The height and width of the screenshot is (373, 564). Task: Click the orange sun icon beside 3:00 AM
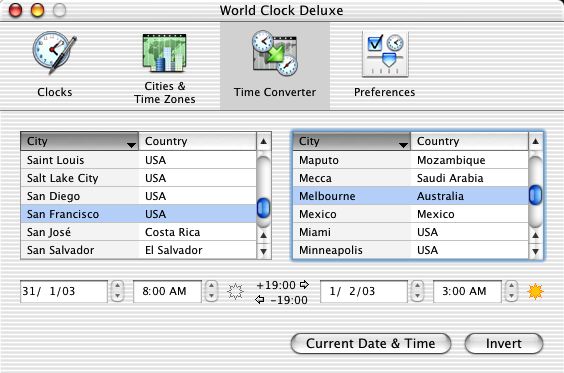(x=535, y=291)
